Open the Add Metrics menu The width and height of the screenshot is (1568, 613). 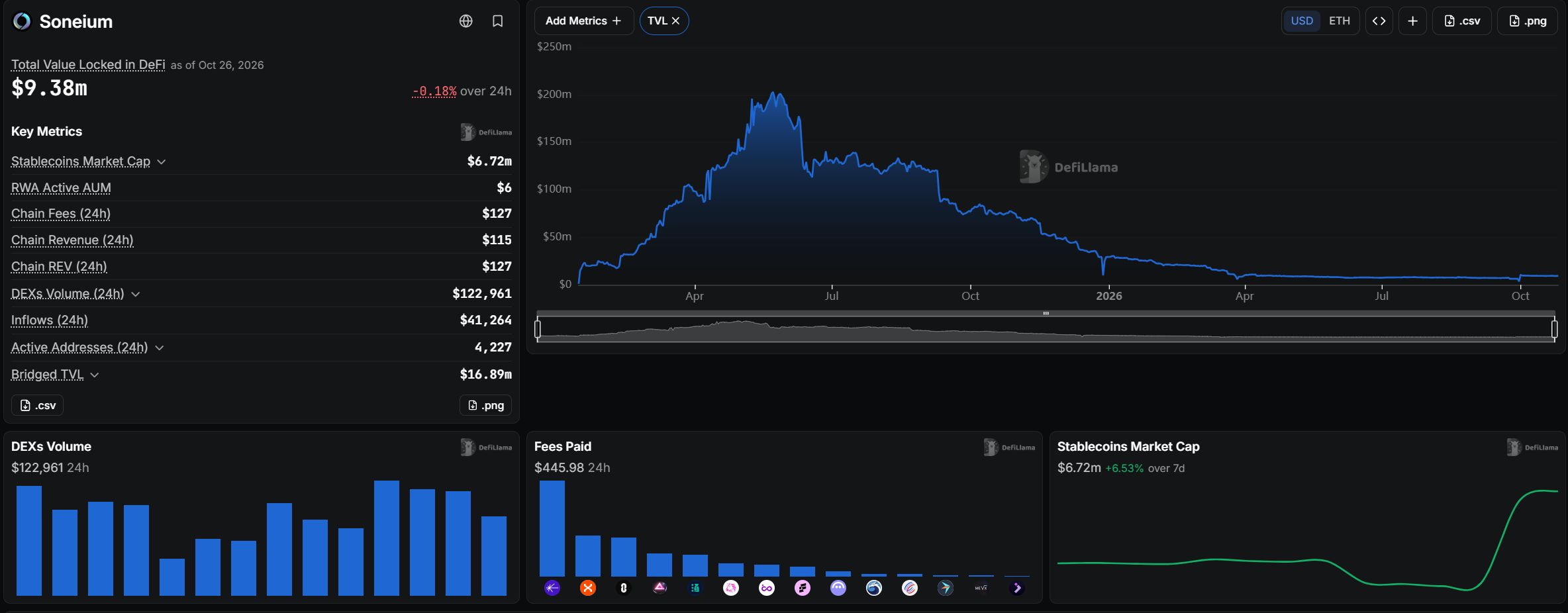point(583,21)
